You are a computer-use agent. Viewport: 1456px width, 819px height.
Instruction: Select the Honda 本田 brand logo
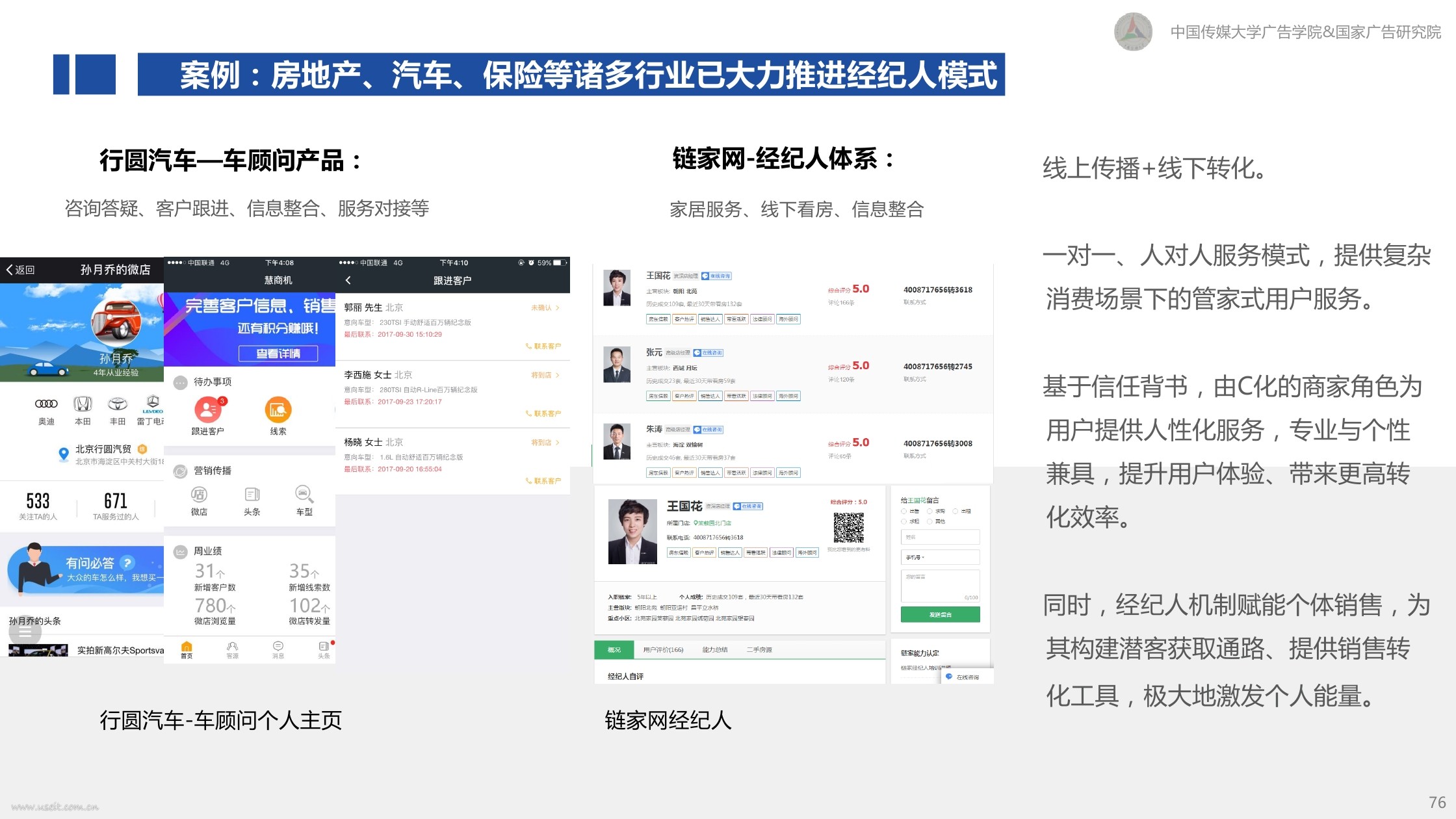point(83,404)
